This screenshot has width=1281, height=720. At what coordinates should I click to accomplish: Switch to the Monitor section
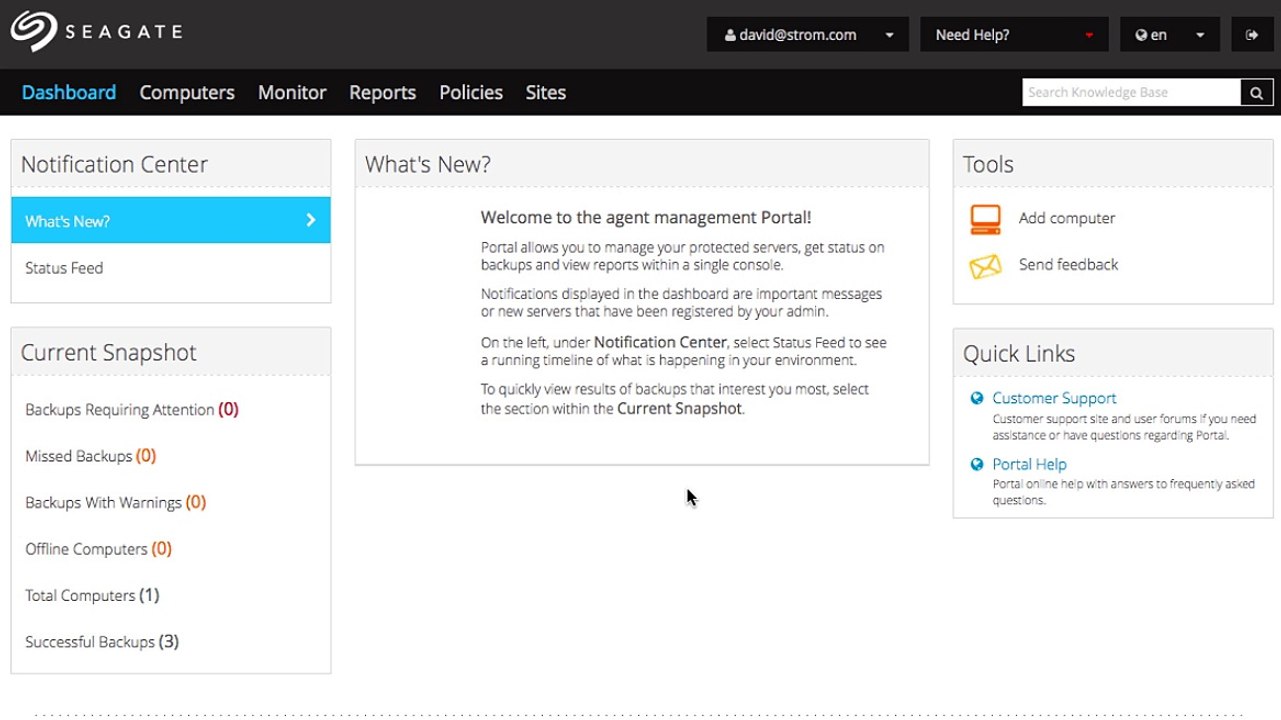pyautogui.click(x=292, y=92)
